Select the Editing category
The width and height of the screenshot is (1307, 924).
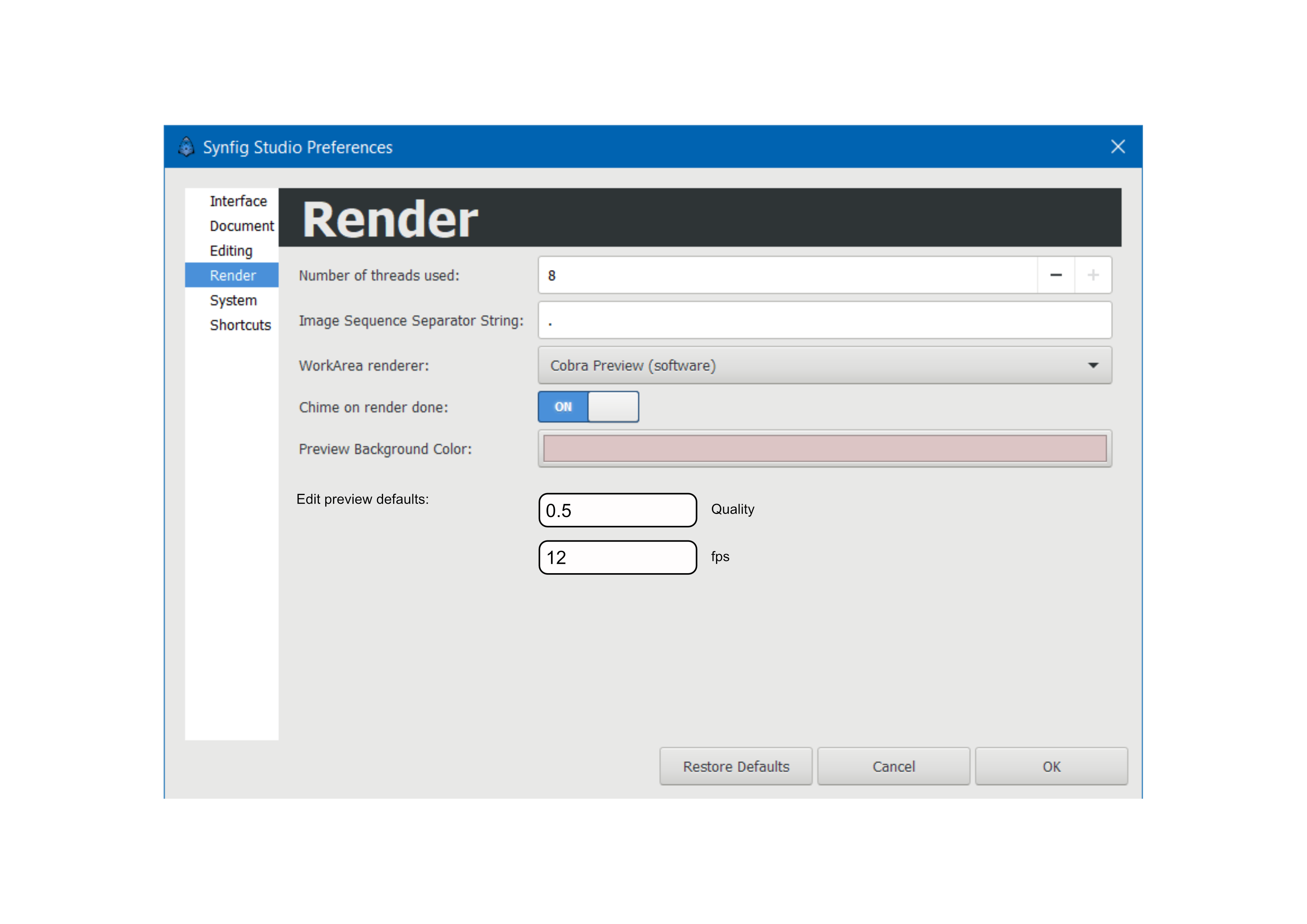click(231, 251)
